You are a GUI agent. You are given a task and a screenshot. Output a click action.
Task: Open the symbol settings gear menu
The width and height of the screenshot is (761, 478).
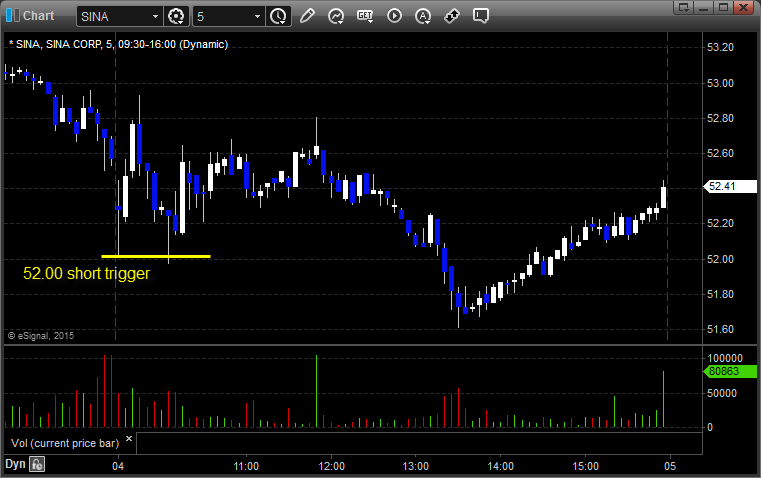(x=176, y=16)
